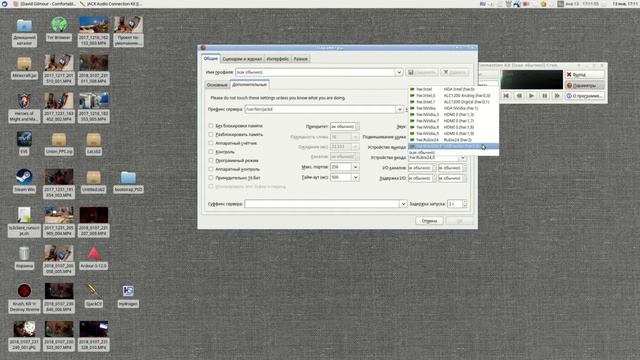The height and width of the screenshot is (360, 640).
Task: Switch to the Общие tab
Action: (x=211, y=58)
